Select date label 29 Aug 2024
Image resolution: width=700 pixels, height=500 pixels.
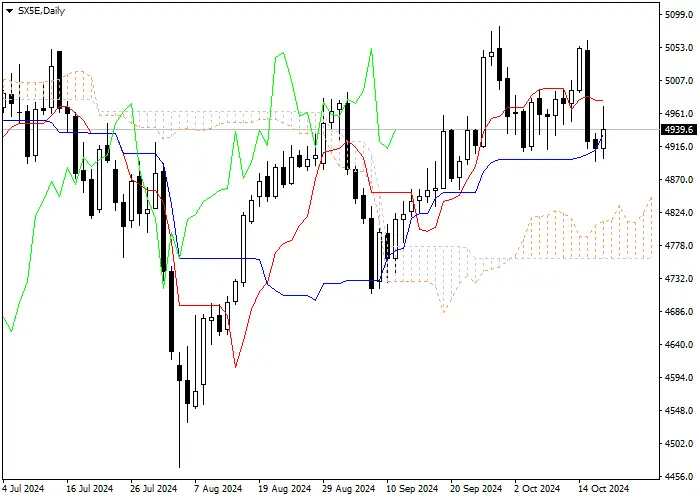[349, 489]
